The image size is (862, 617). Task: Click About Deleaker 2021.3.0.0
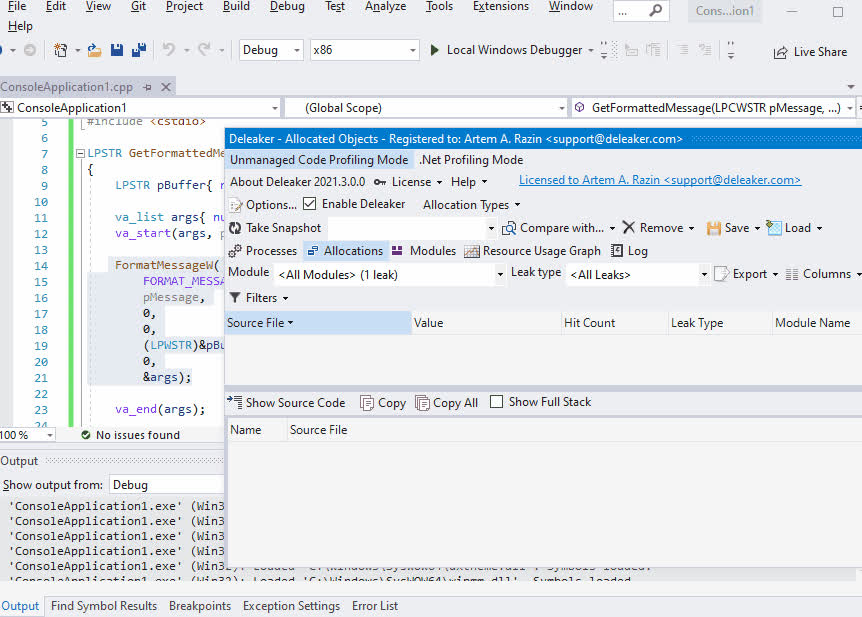[x=297, y=182]
